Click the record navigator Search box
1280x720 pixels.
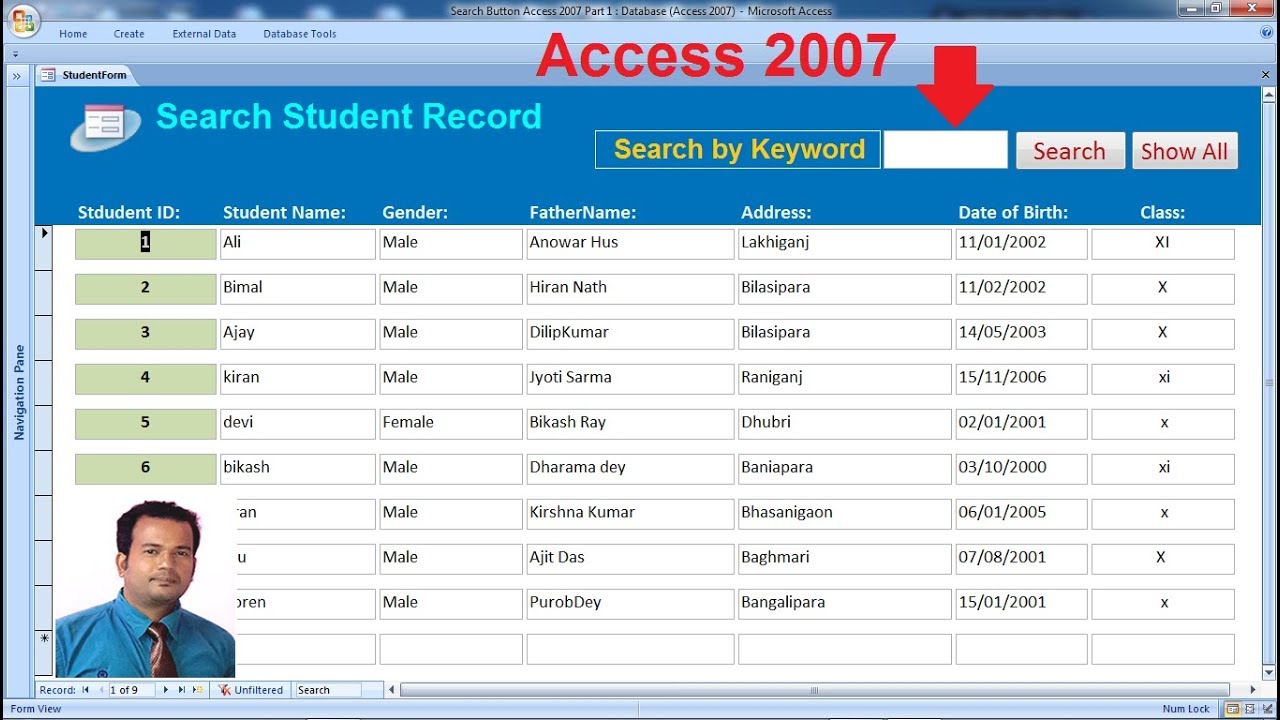tap(329, 690)
